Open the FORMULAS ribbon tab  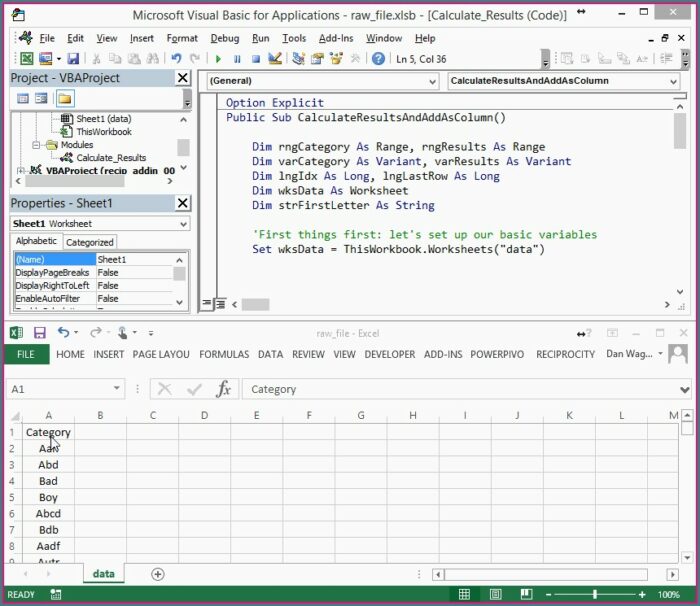tap(224, 354)
